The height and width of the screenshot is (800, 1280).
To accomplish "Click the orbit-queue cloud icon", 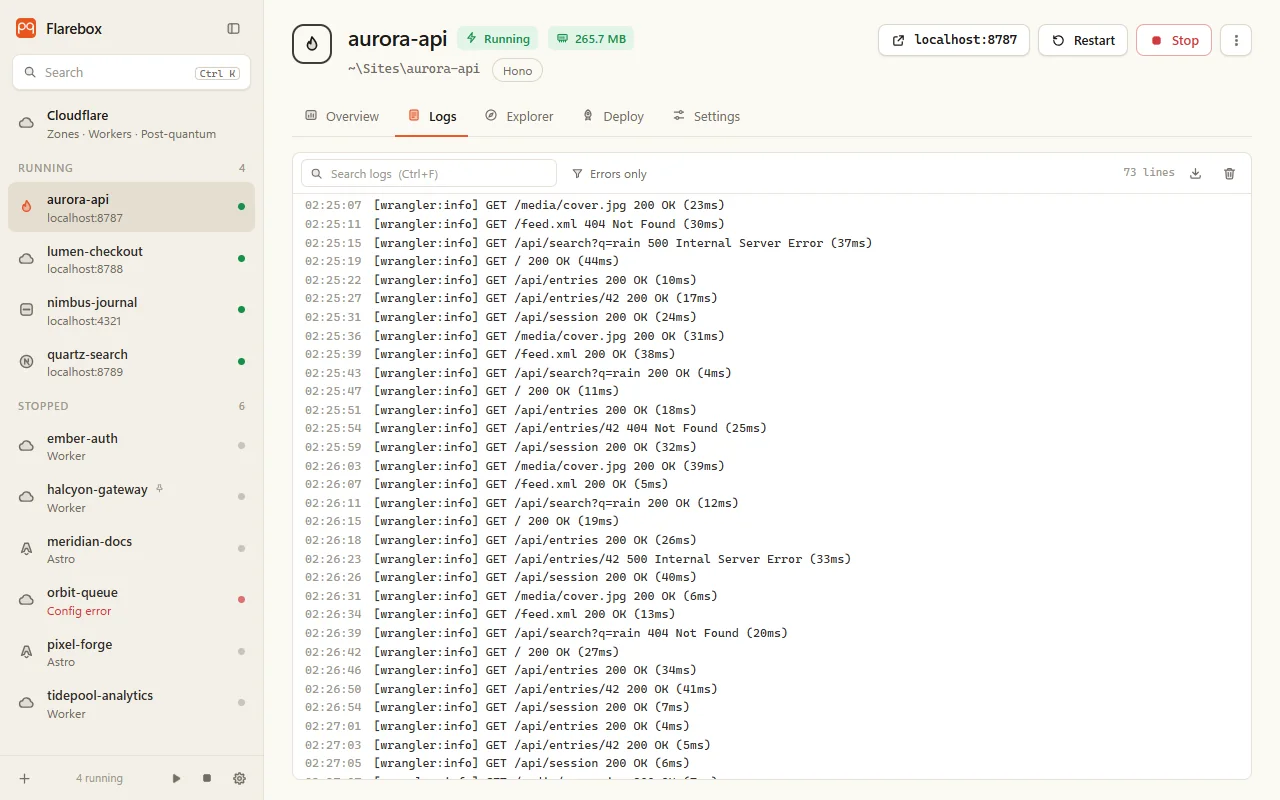I will pos(27,600).
